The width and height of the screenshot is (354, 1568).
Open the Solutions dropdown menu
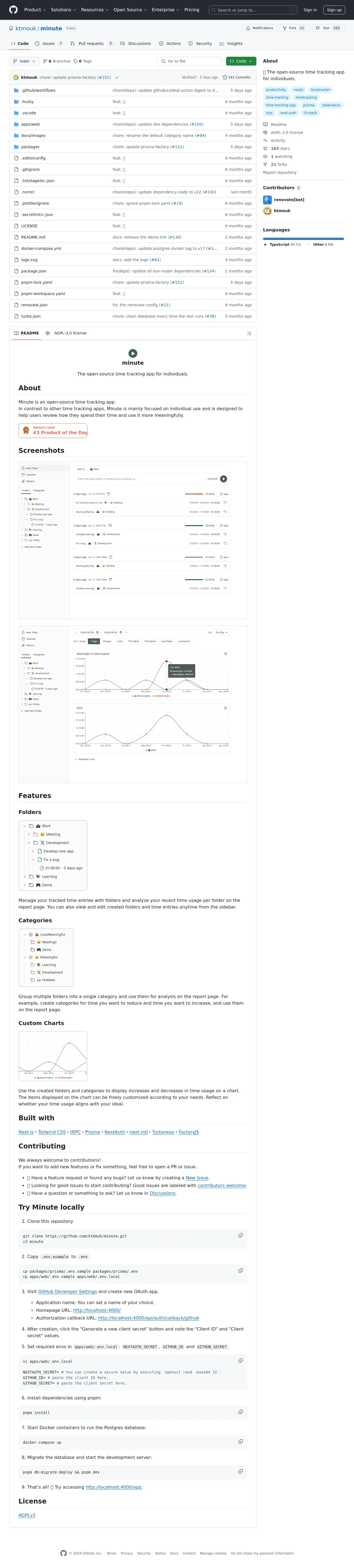pos(63,10)
